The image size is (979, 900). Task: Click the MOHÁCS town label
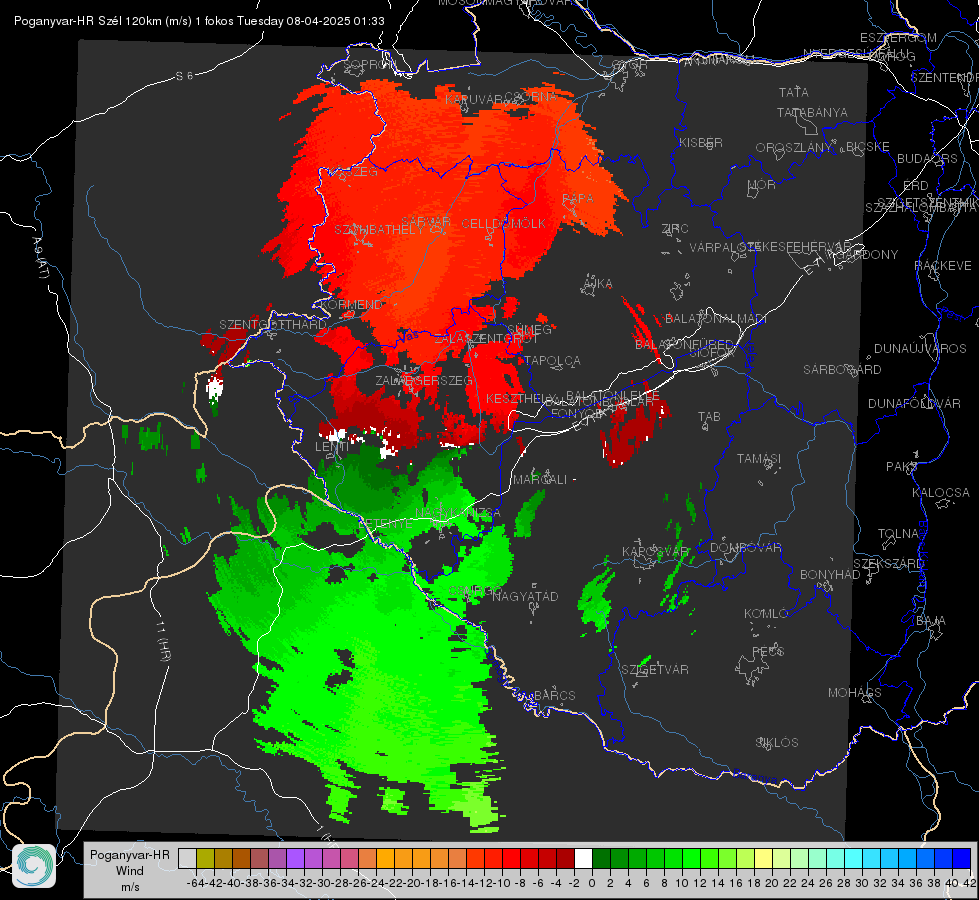(855, 693)
